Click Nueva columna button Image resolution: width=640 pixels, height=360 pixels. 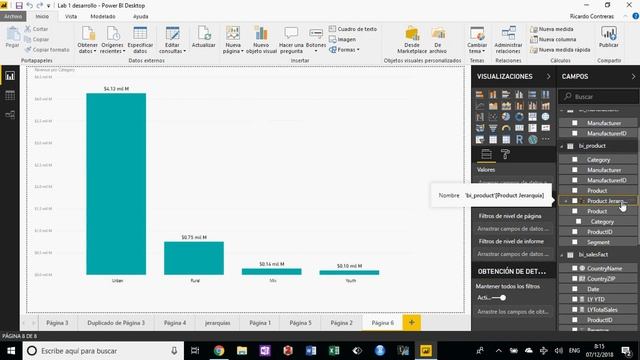coord(553,39)
